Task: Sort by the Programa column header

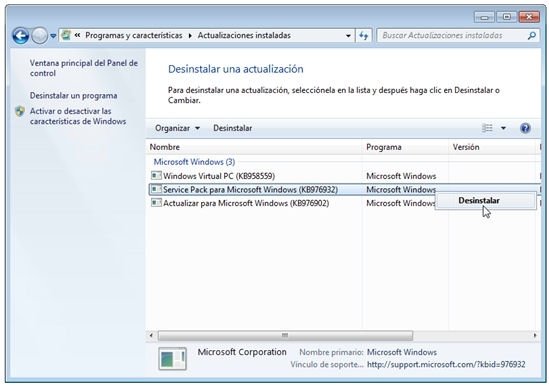Action: tap(405, 147)
